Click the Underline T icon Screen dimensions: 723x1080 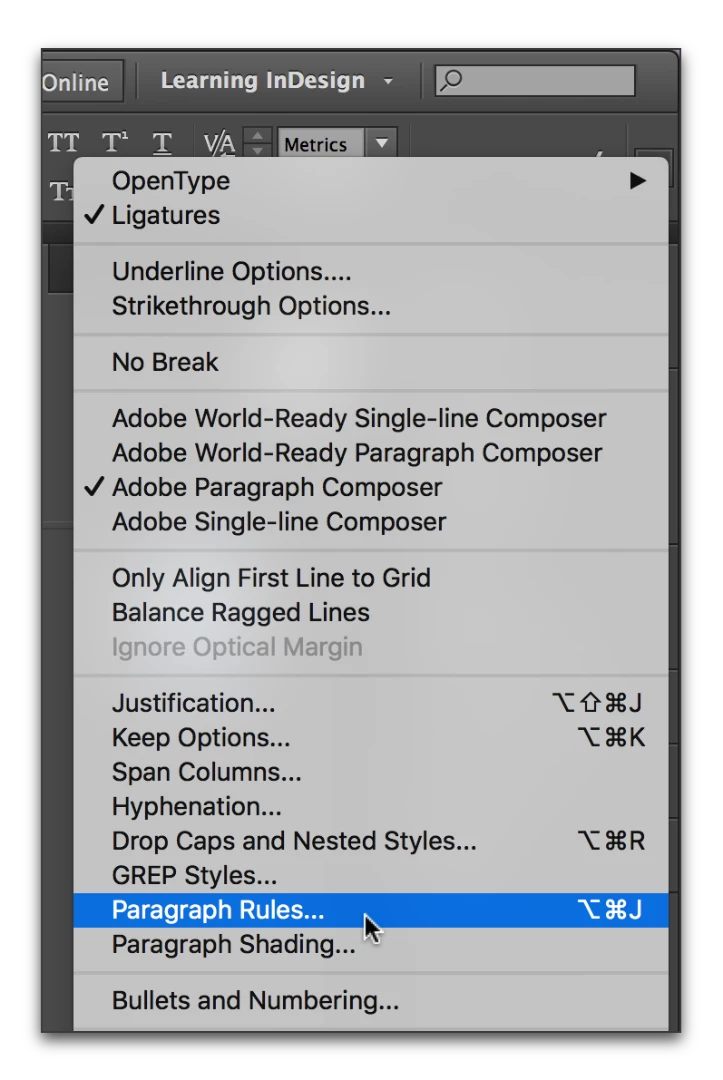[x=162, y=143]
